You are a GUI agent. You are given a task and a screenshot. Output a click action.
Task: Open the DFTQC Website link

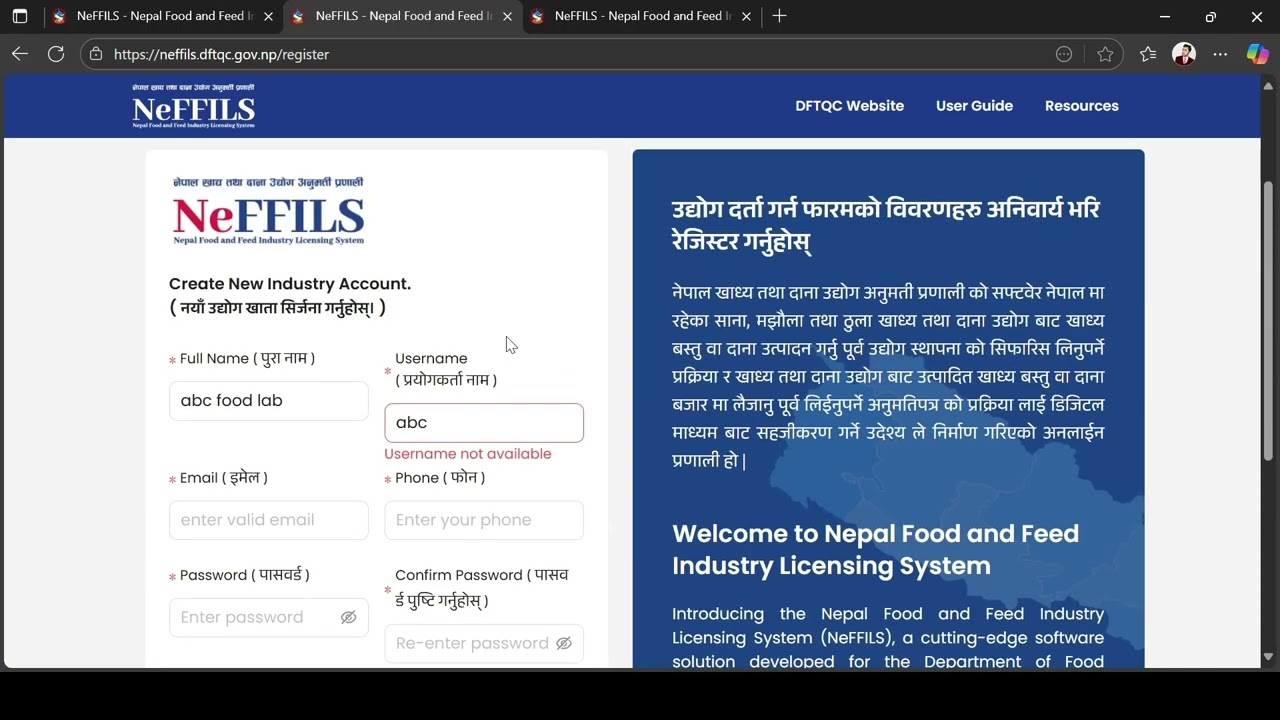pos(849,106)
